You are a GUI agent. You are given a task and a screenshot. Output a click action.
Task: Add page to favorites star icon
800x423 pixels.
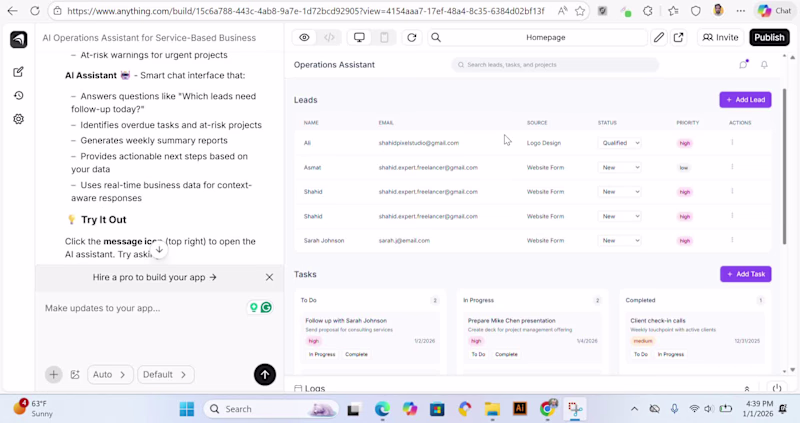pos(580,11)
